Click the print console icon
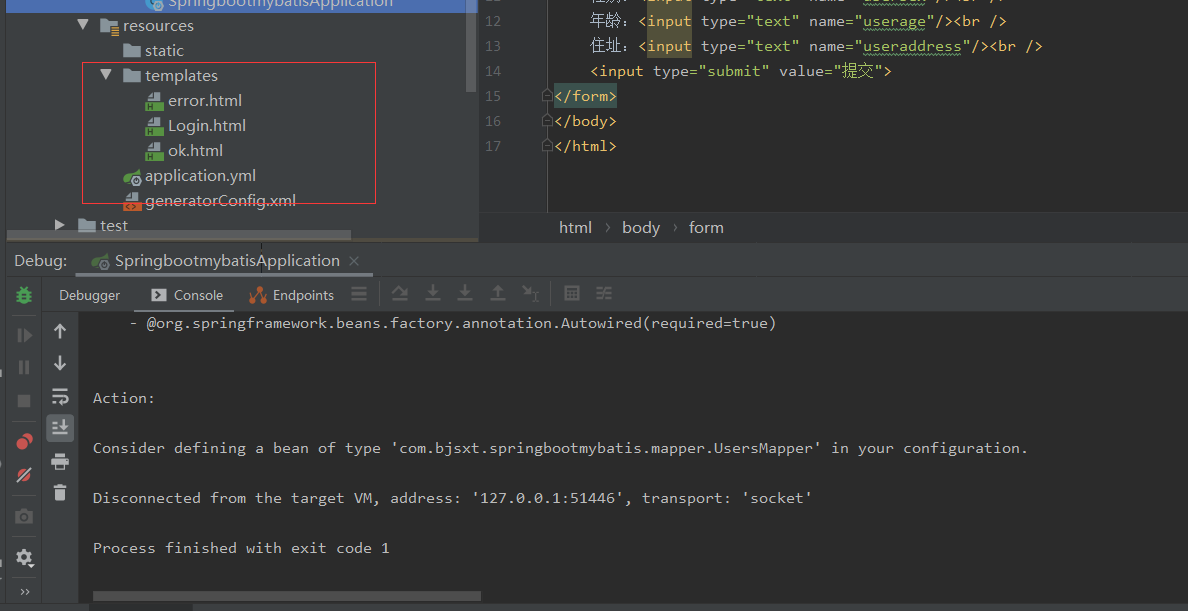The width and height of the screenshot is (1188, 611). coord(60,461)
